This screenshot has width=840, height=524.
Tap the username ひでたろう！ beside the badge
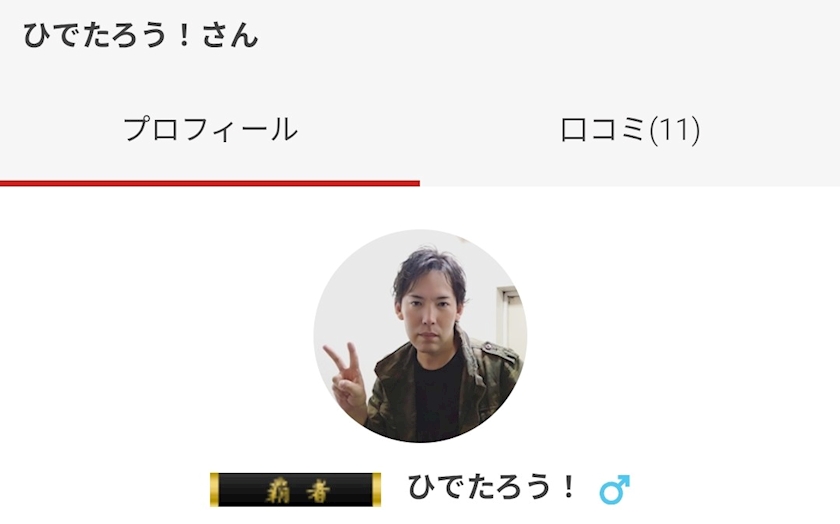point(491,488)
